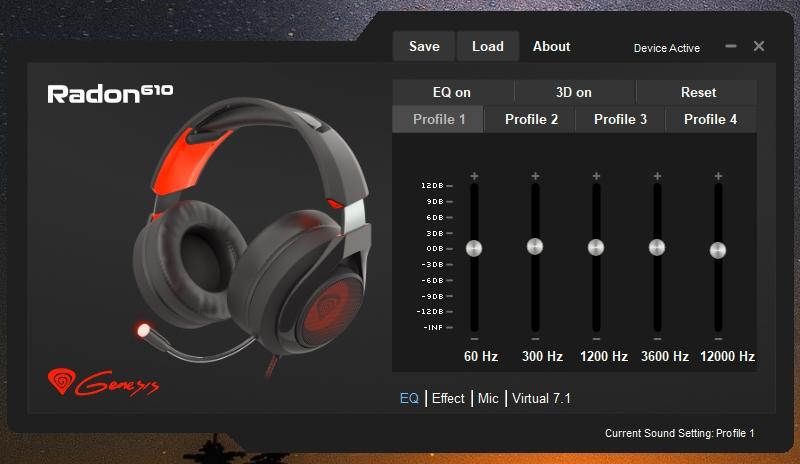
Task: Click the minus icon below 60 Hz slider
Action: click(474, 339)
